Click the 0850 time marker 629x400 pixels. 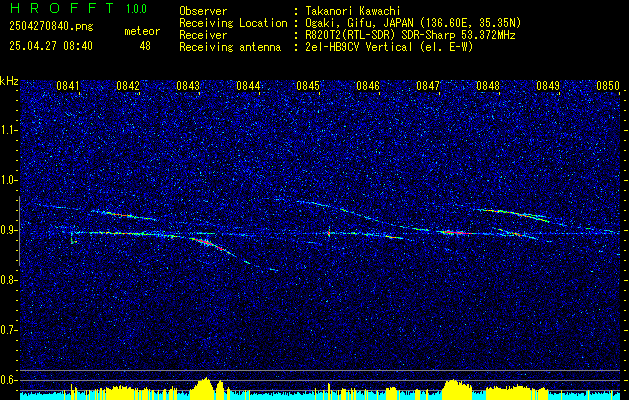point(608,86)
